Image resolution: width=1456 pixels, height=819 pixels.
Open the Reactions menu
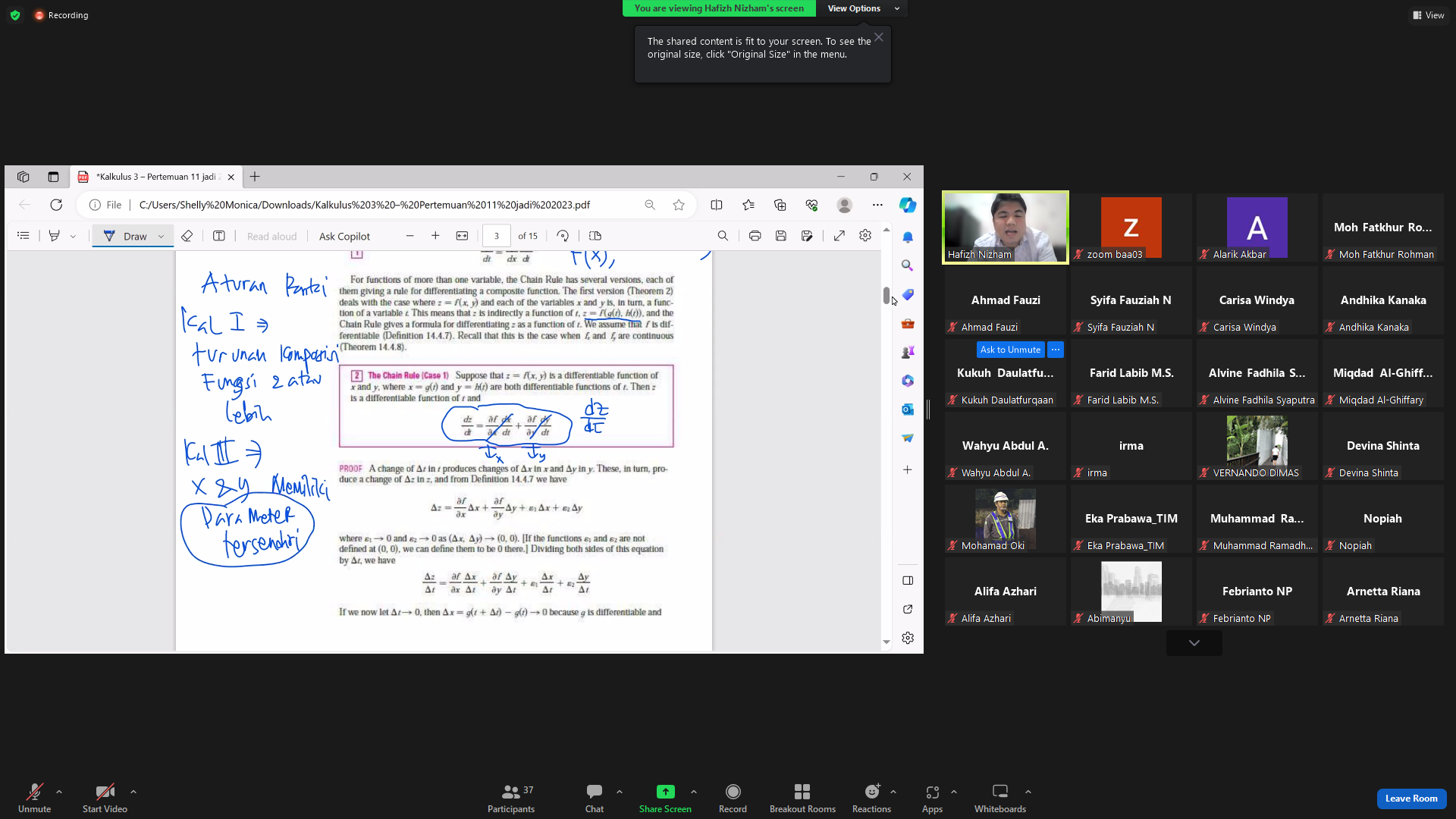click(871, 798)
